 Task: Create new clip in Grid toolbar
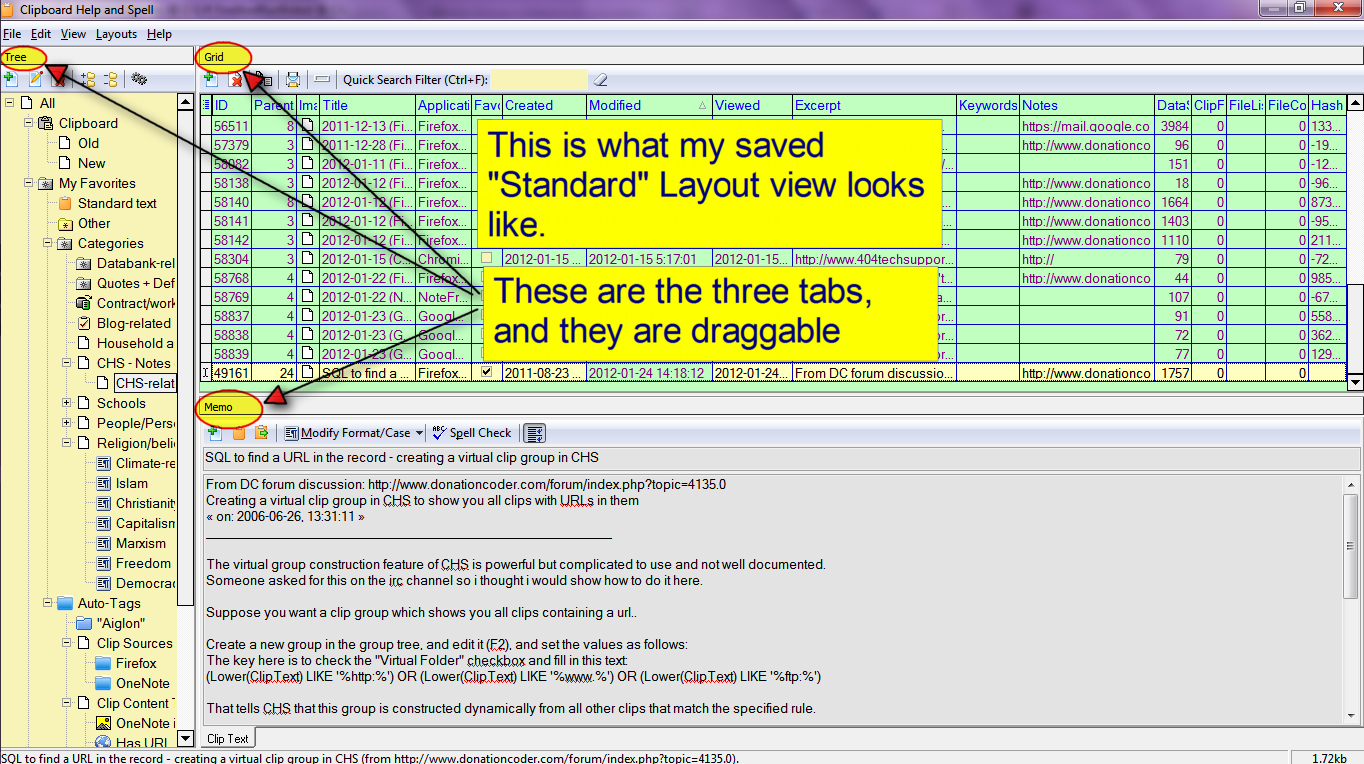[211, 79]
